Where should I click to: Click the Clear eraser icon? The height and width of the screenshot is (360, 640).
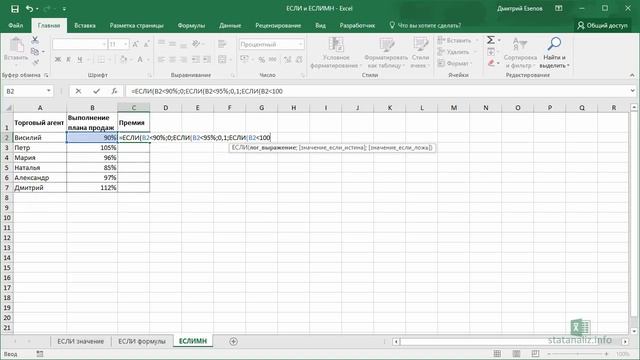point(491,63)
